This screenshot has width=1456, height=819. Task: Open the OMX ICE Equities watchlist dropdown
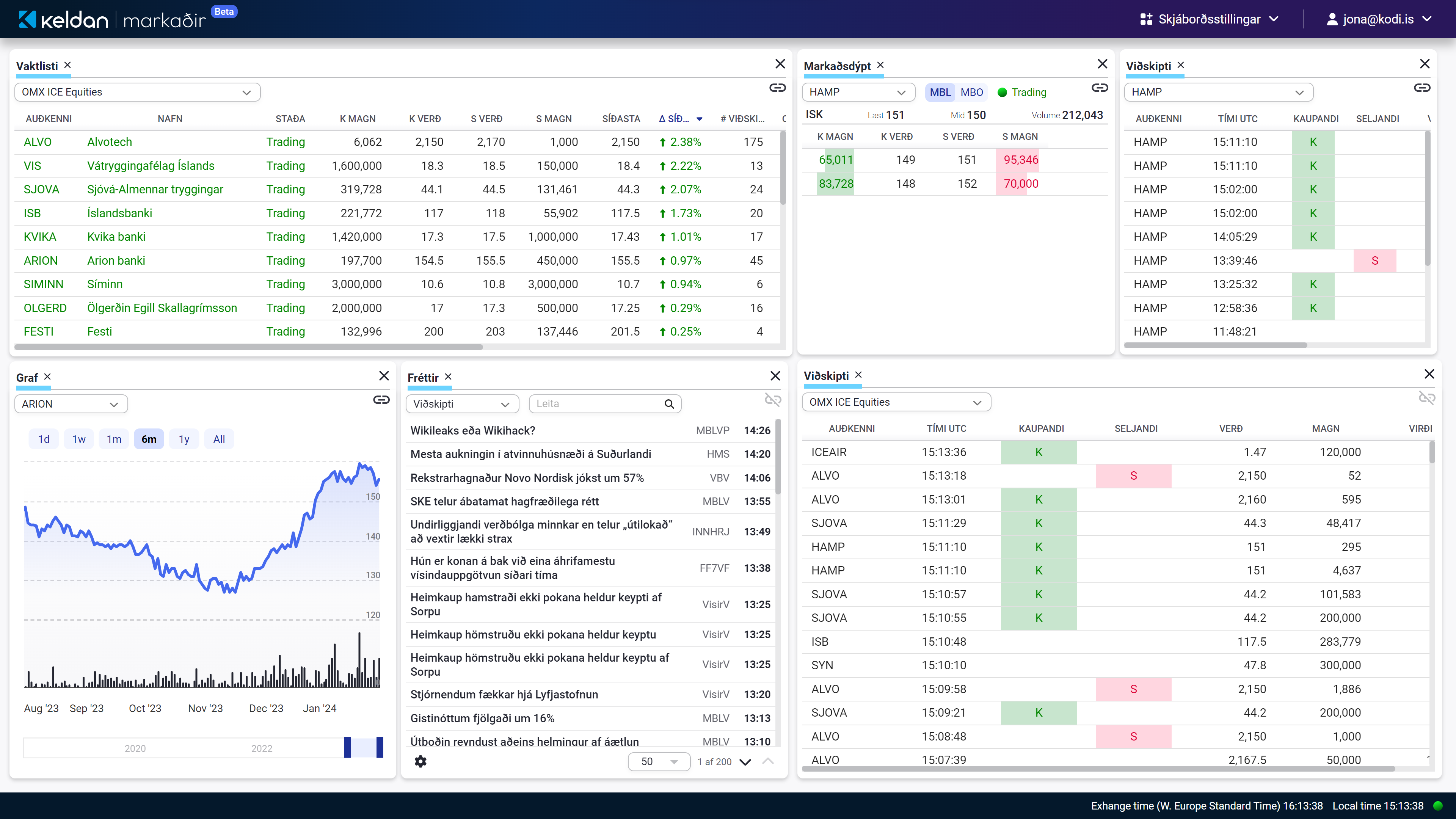[137, 92]
